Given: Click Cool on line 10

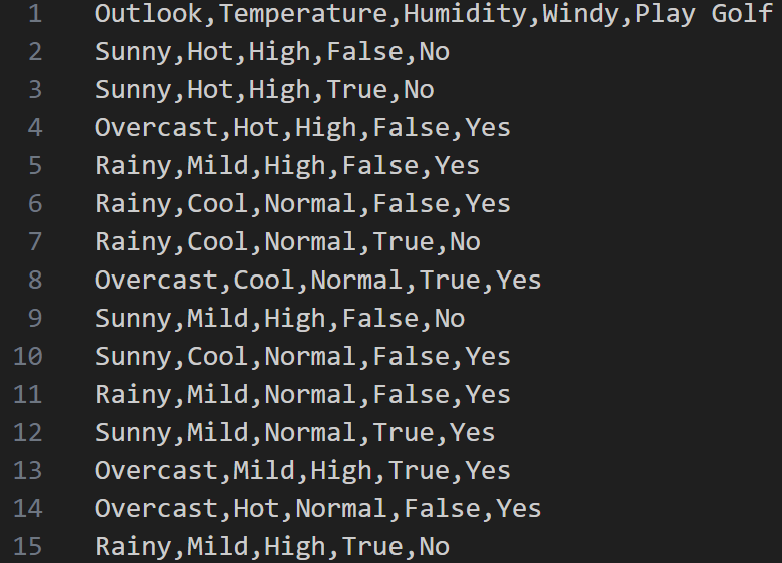Looking at the screenshot, I should pos(217,357).
